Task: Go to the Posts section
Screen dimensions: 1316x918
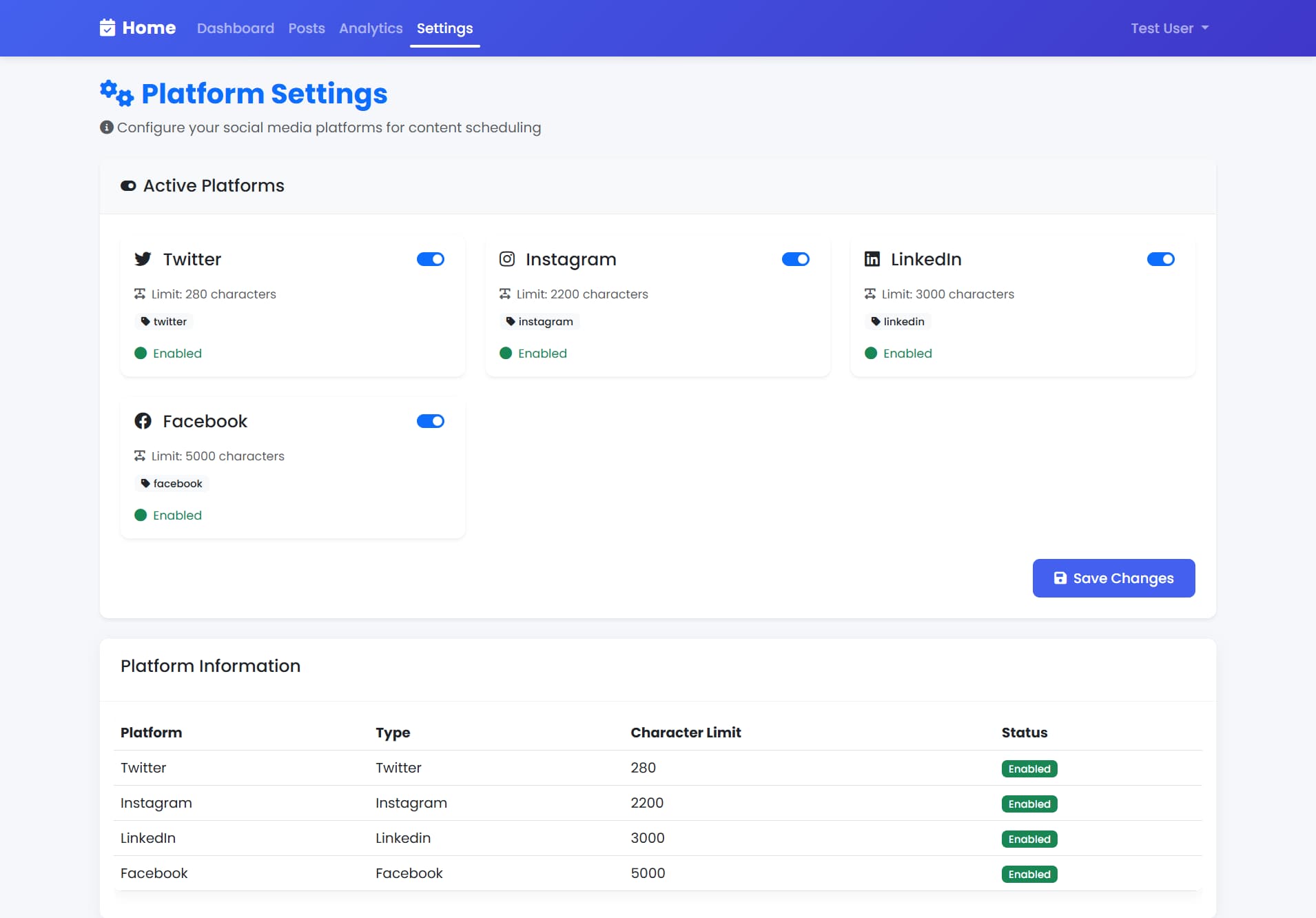Action: pyautogui.click(x=306, y=28)
